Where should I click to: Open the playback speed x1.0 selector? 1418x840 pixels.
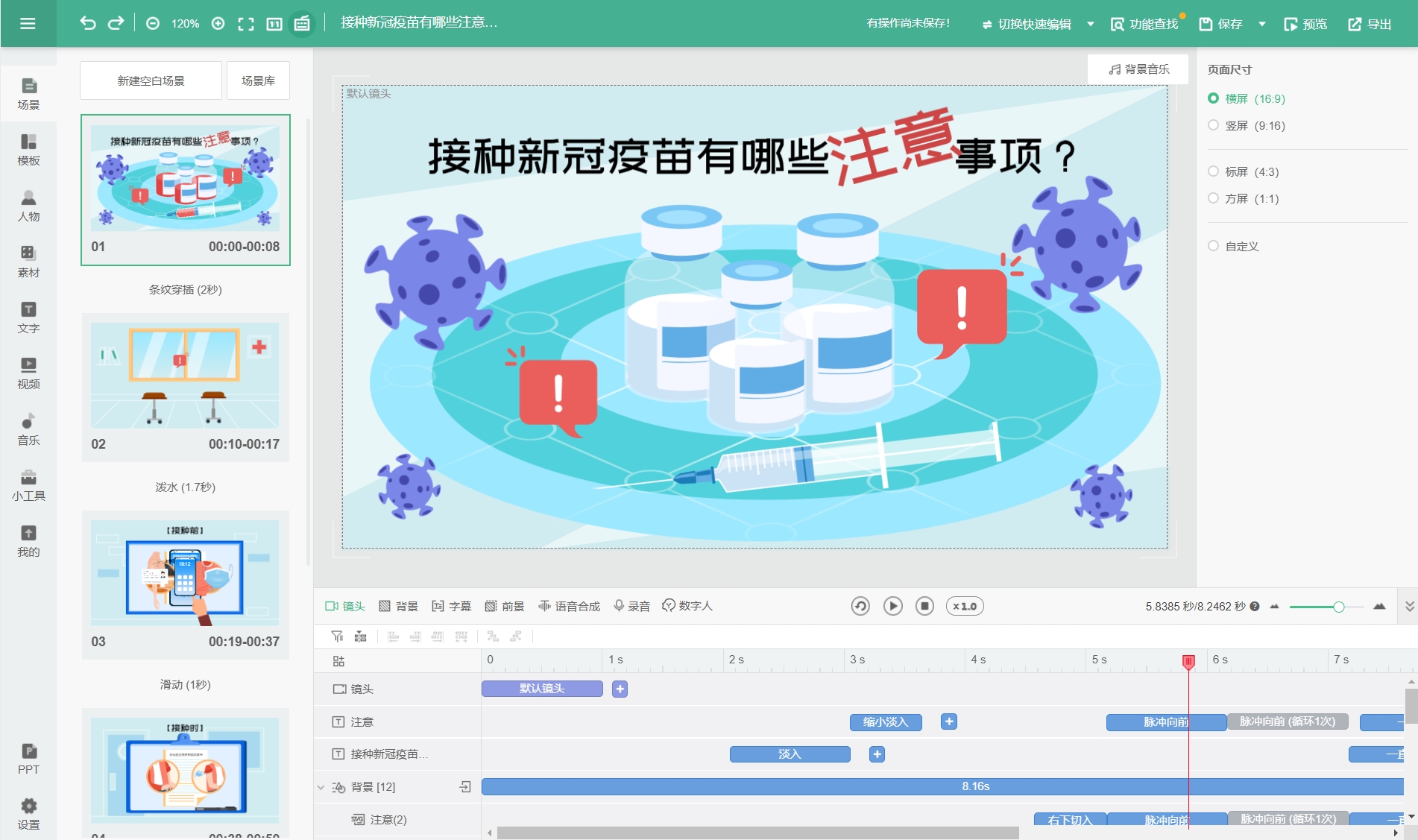965,606
